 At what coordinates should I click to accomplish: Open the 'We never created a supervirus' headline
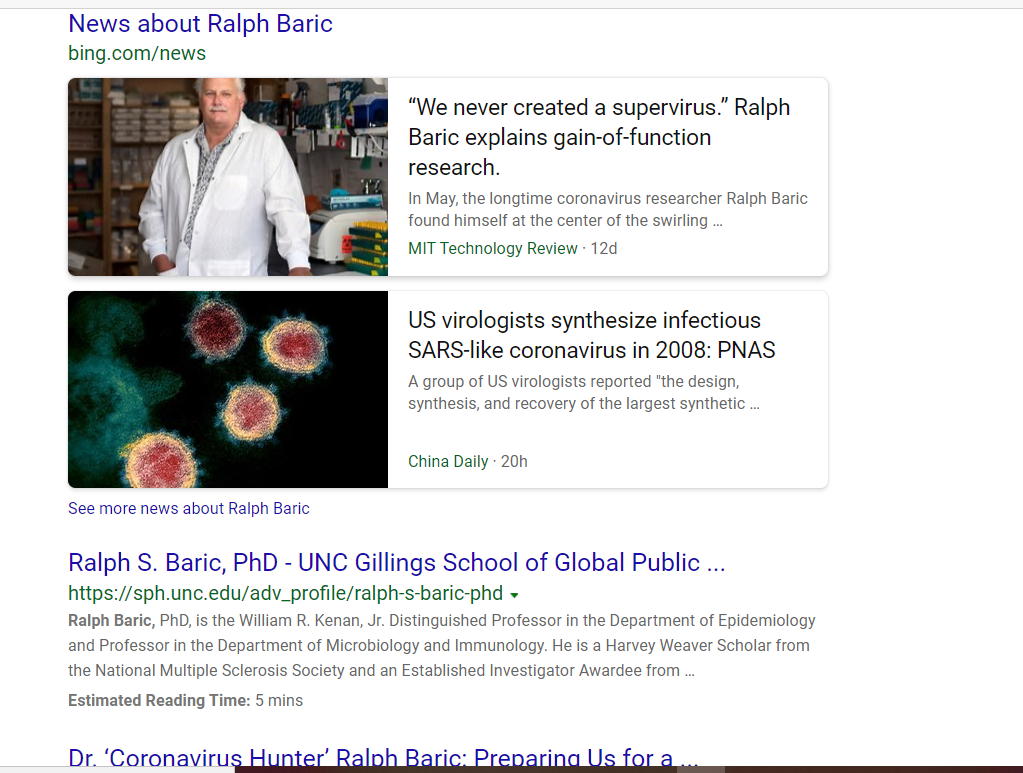pyautogui.click(x=599, y=137)
